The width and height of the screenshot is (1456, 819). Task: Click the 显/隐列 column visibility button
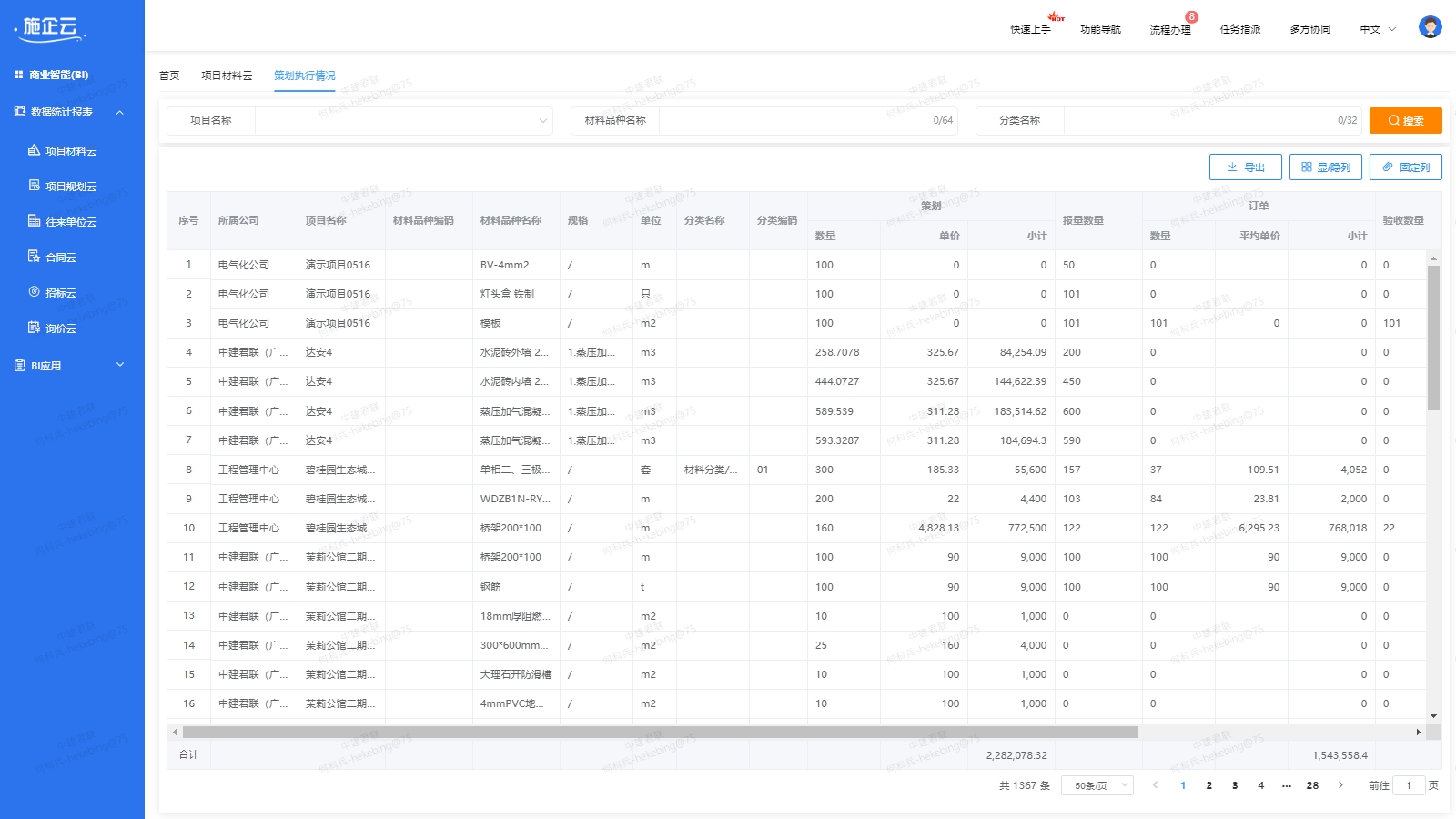click(1325, 167)
